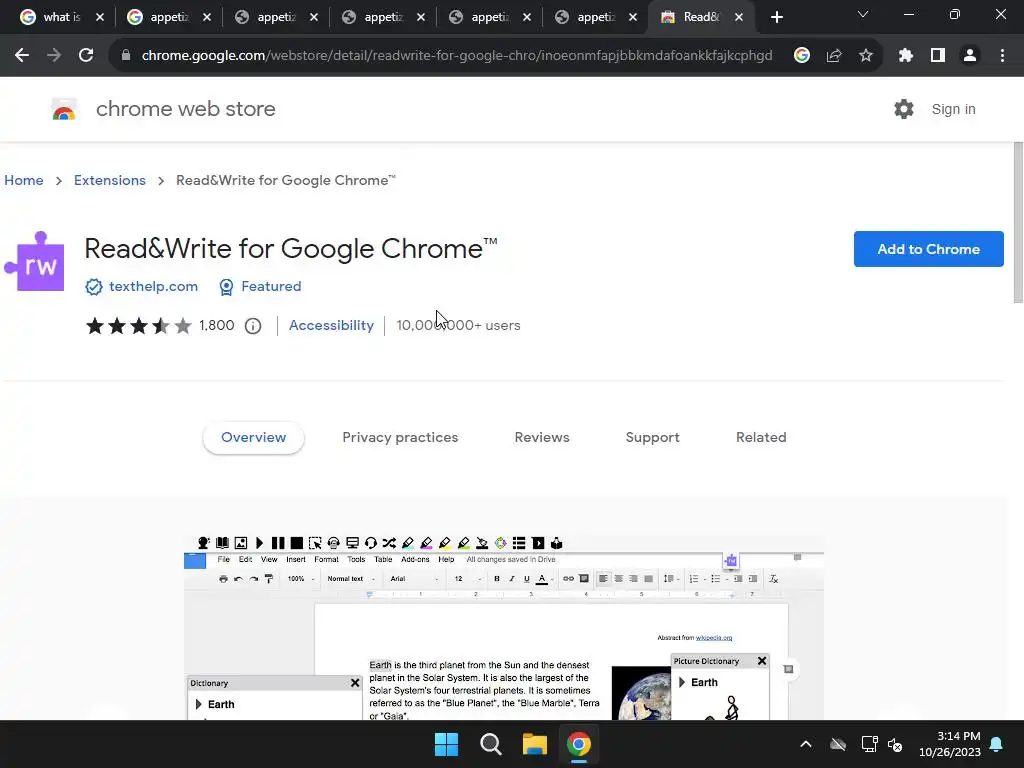Open Chrome's three-dot menu
1024x768 pixels.
coord(1002,56)
